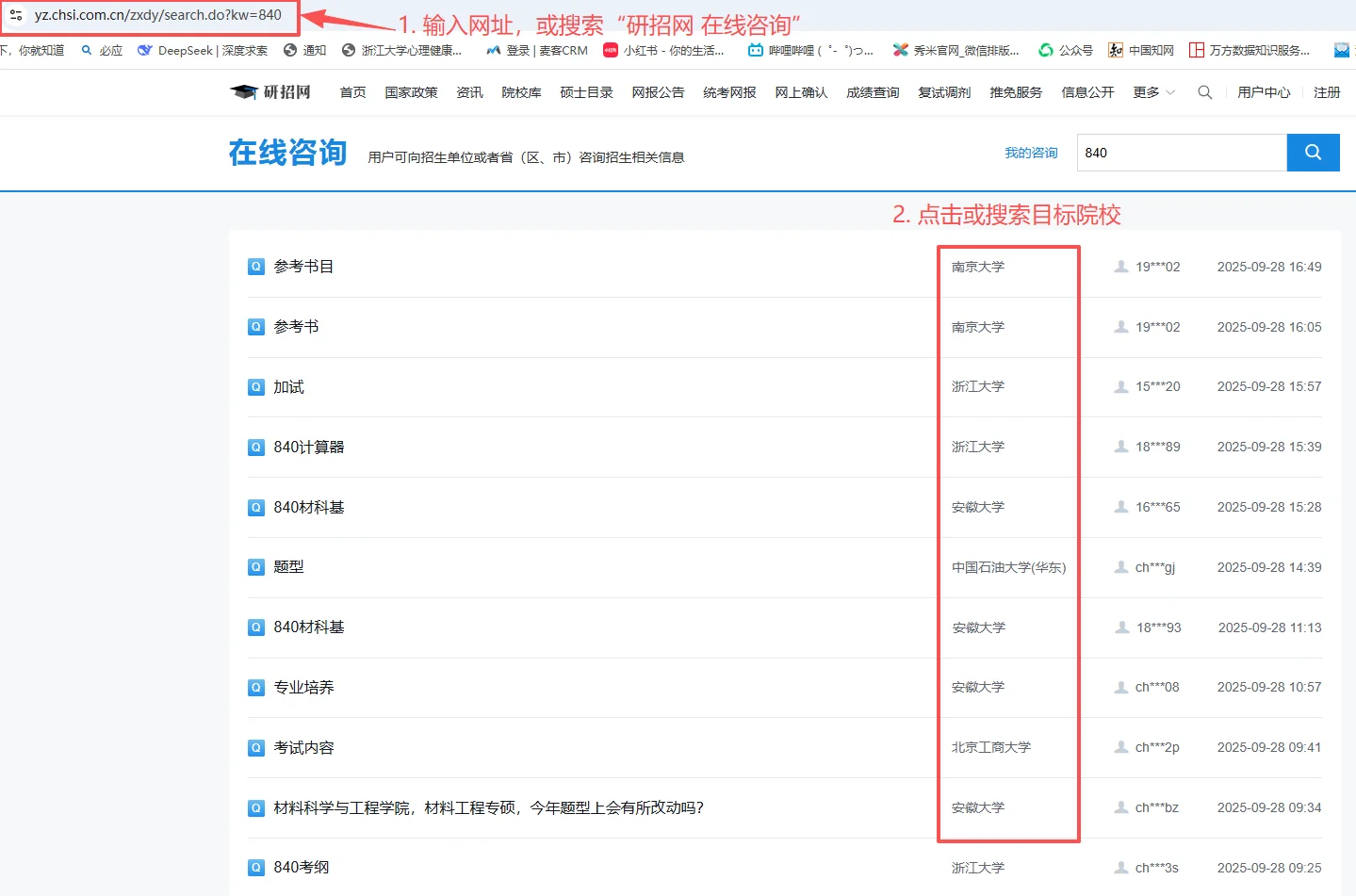
Task: Switch to 复试调剂 section
Action: 943,91
